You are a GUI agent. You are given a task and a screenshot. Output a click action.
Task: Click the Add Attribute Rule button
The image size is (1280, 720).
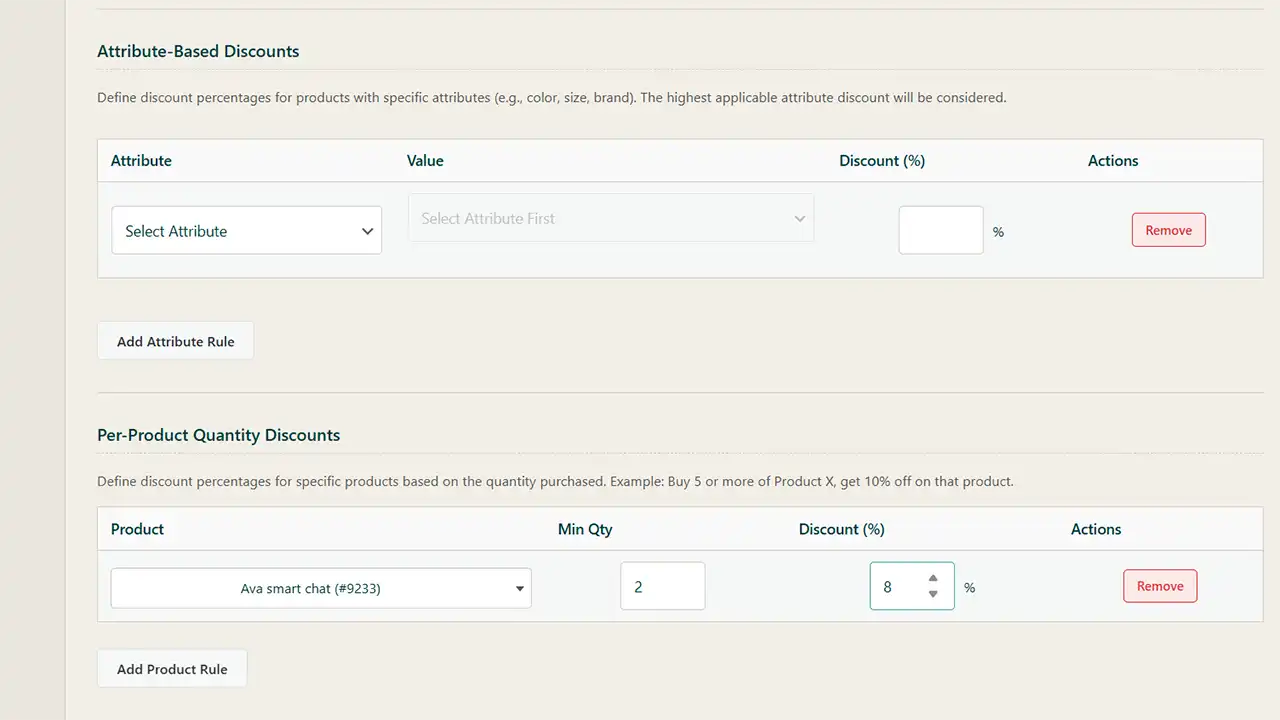[x=175, y=341]
